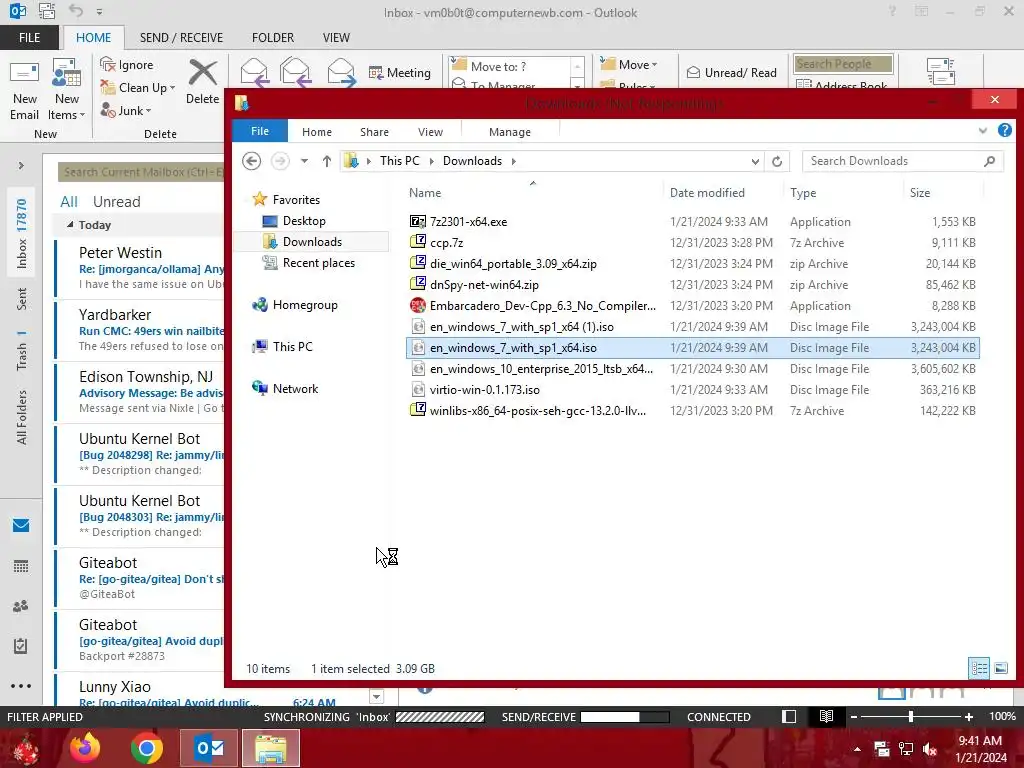Open Outlook FILE tab
Screen dimensions: 1024x768
click(x=29, y=38)
